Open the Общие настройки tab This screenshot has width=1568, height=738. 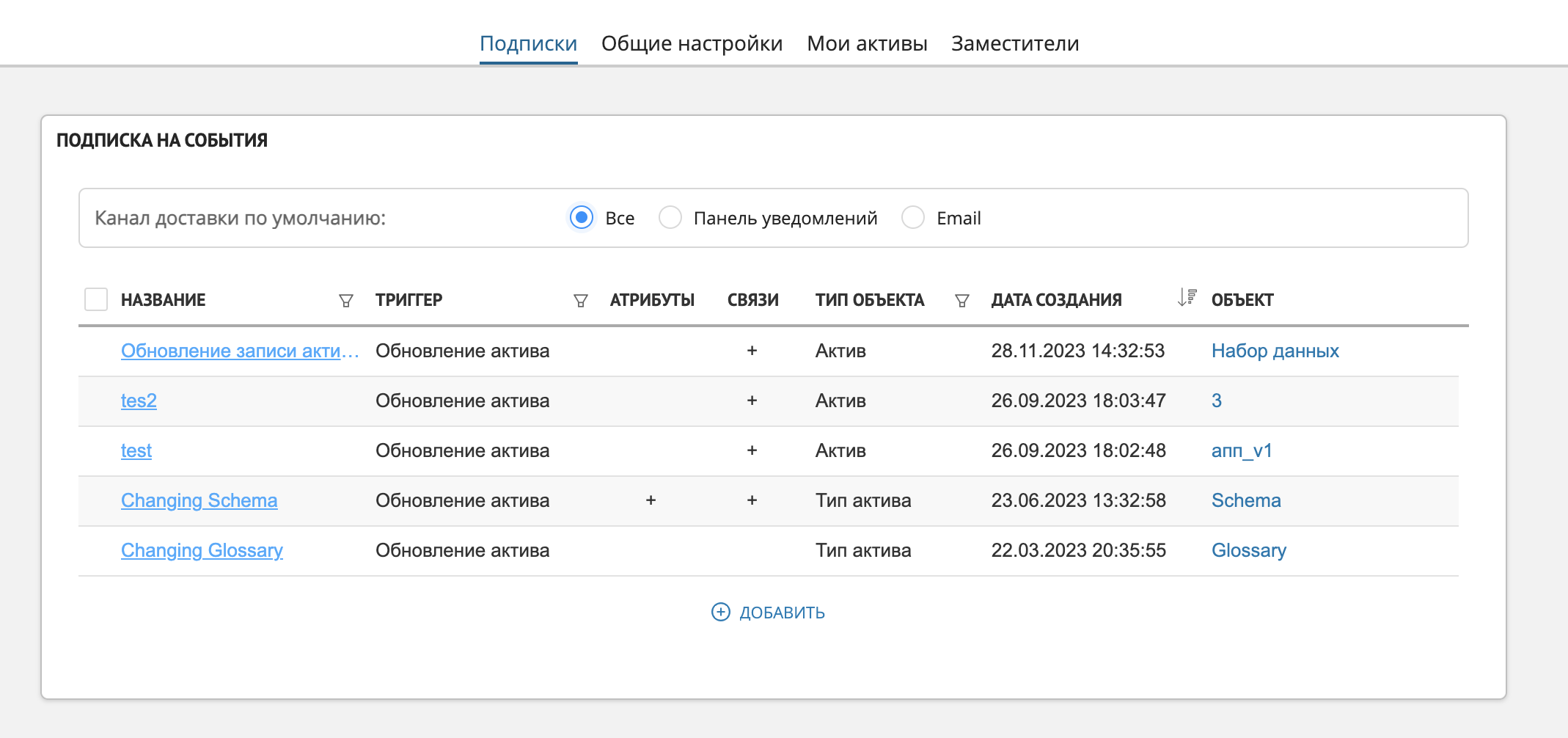point(692,43)
